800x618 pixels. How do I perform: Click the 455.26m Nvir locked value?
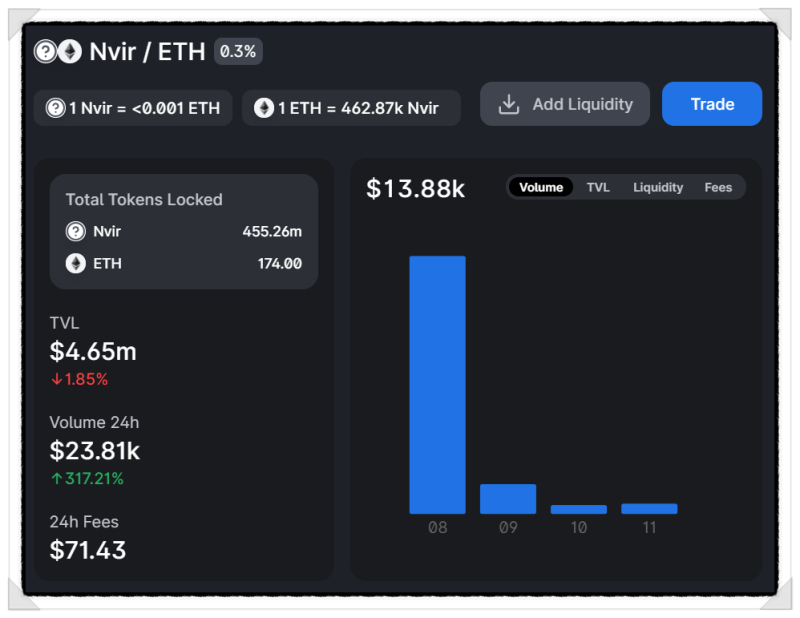pyautogui.click(x=272, y=231)
